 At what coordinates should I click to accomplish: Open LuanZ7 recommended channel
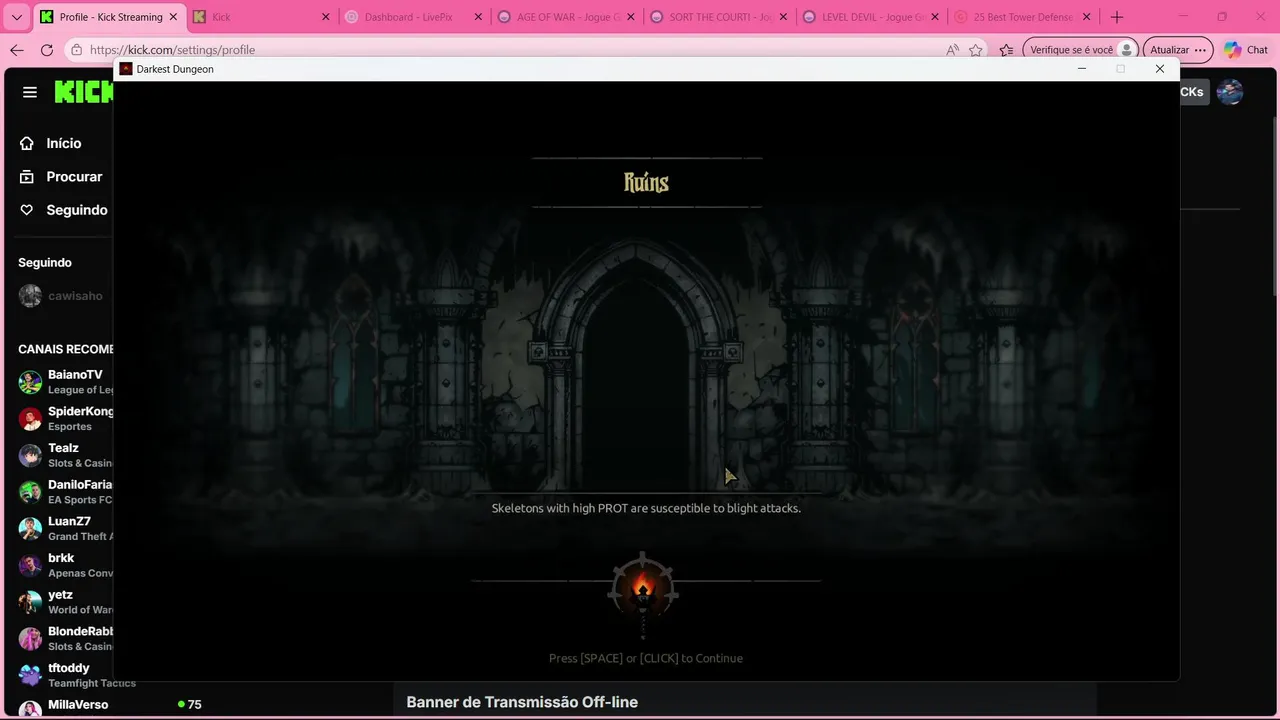coord(64,528)
